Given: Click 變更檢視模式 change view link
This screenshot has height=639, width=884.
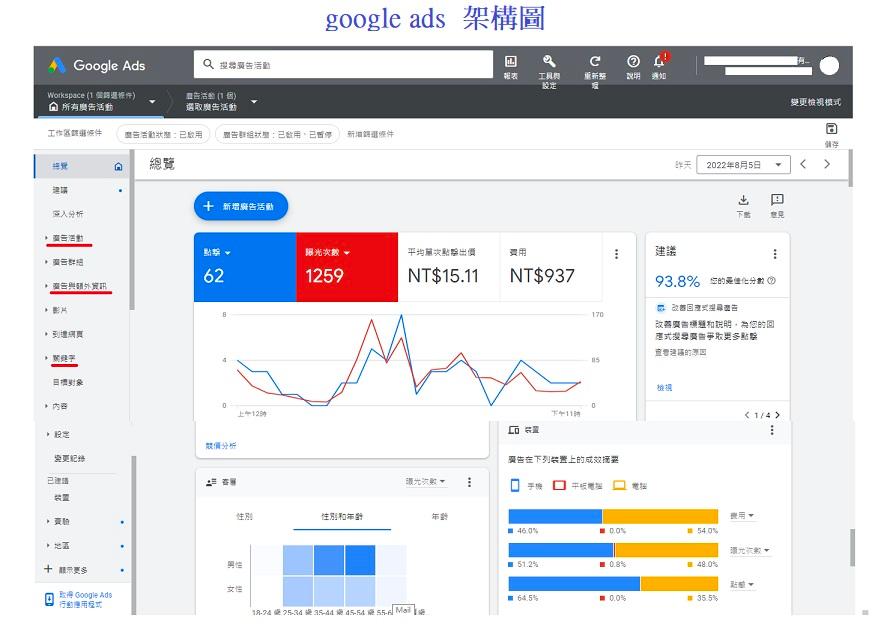Looking at the screenshot, I should pyautogui.click(x=815, y=102).
